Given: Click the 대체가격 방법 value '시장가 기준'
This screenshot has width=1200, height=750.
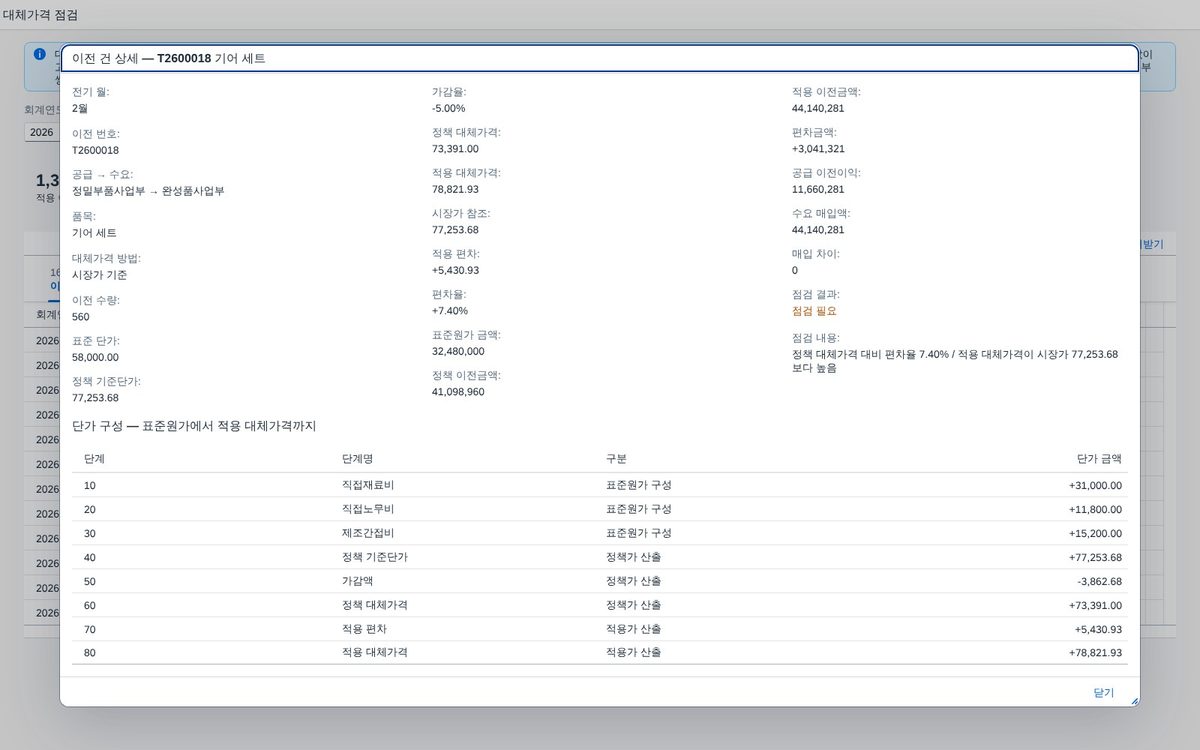Looking at the screenshot, I should point(99,275).
